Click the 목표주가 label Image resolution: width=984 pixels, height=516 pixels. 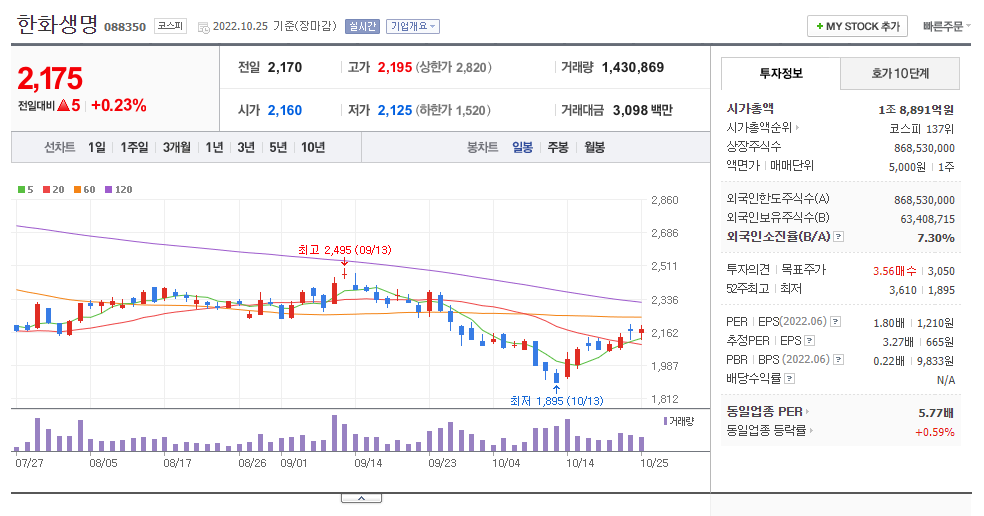tap(803, 269)
